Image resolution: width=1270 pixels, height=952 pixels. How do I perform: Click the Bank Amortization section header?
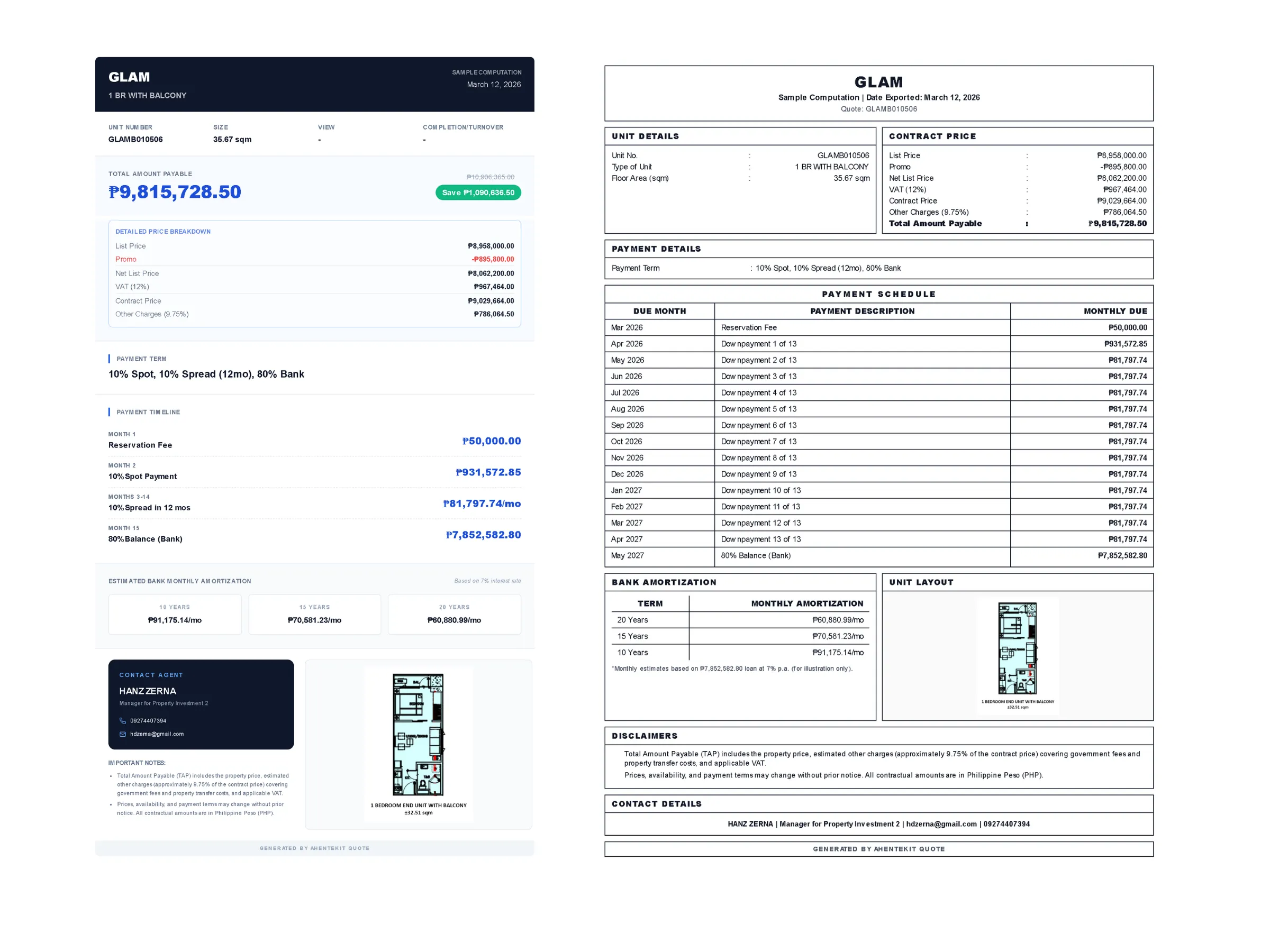click(x=664, y=582)
